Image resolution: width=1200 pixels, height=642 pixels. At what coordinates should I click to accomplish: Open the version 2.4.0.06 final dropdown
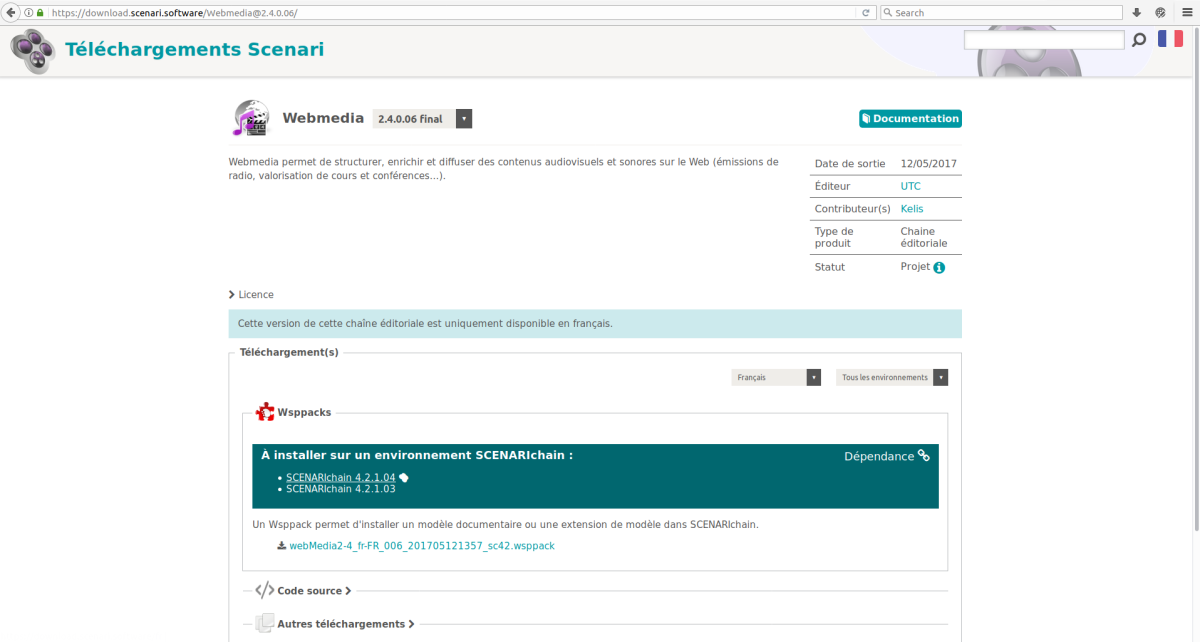click(x=422, y=119)
